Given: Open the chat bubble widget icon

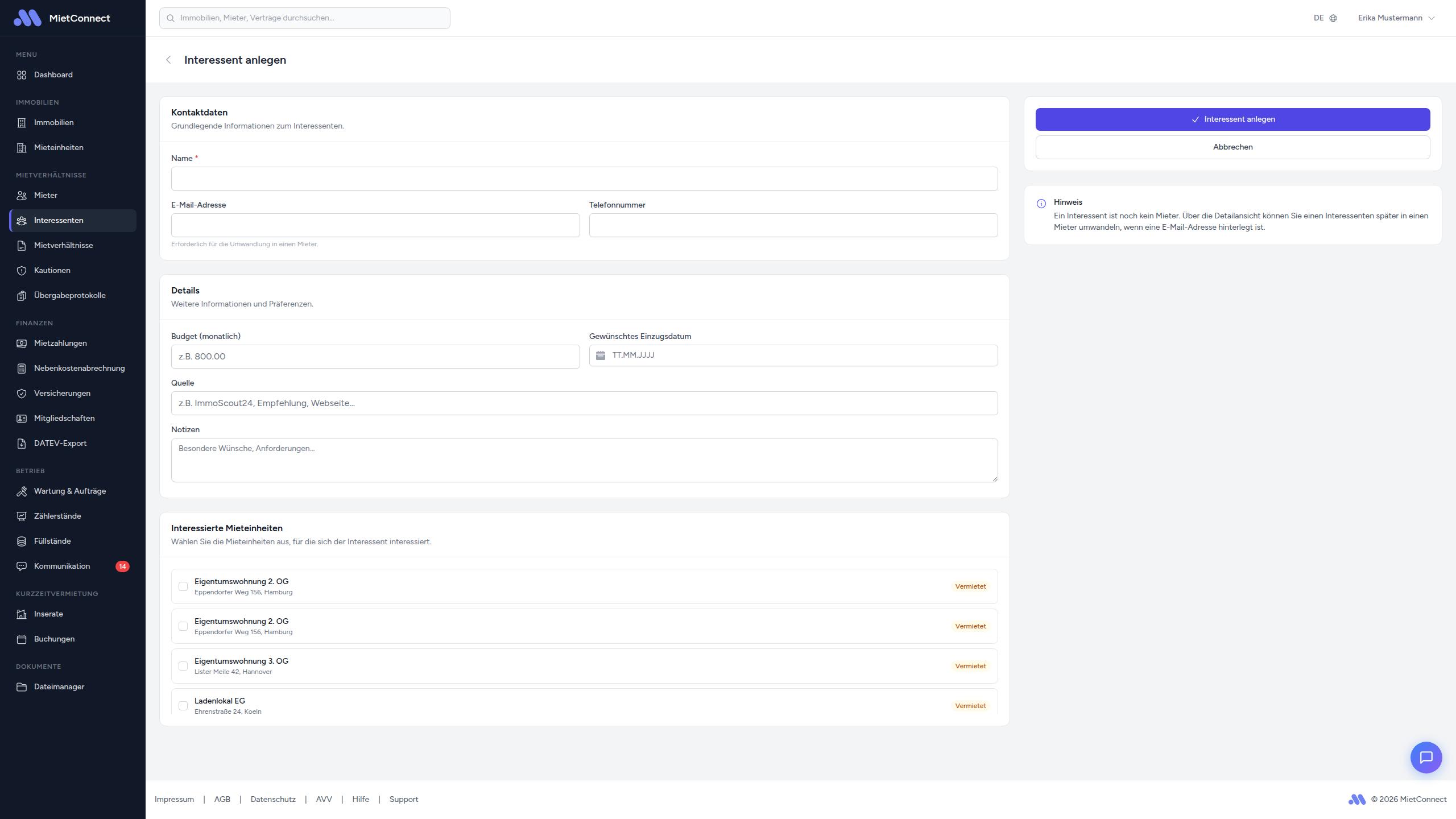Looking at the screenshot, I should [1426, 757].
